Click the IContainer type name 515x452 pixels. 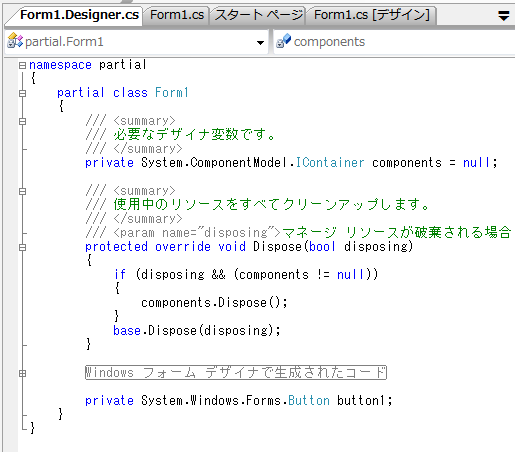[x=330, y=163]
